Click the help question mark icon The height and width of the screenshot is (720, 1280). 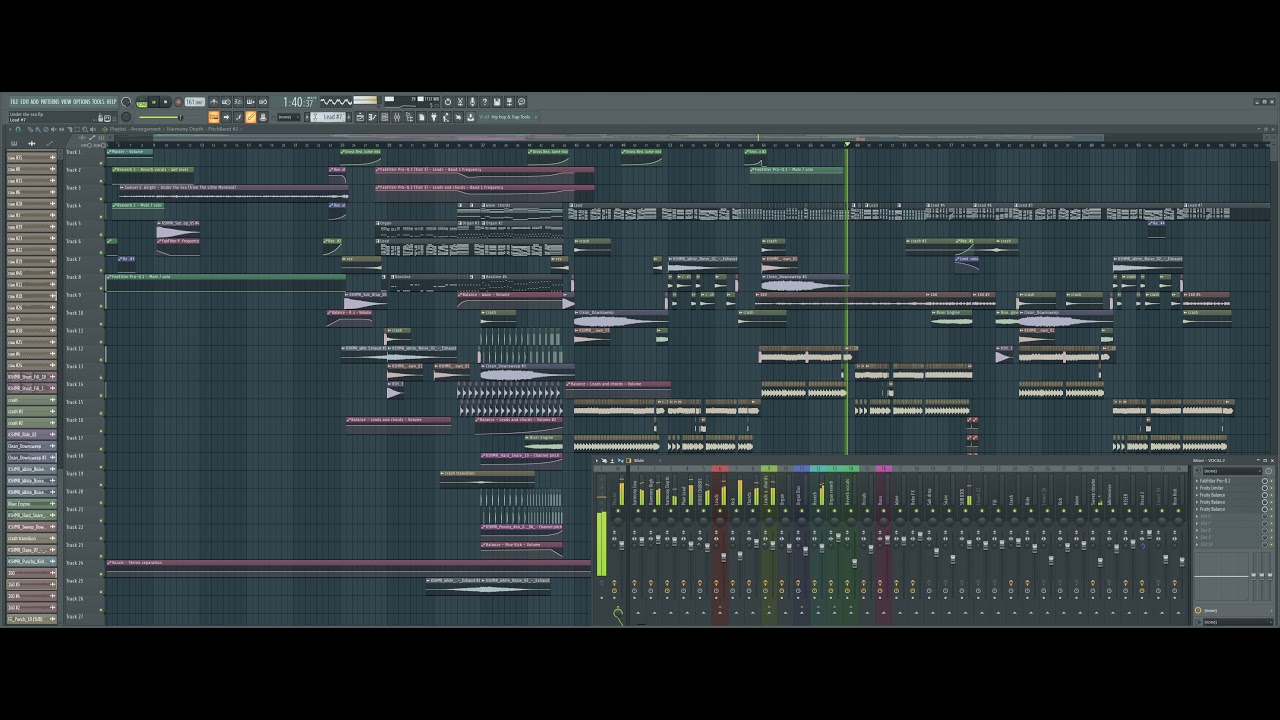[485, 102]
